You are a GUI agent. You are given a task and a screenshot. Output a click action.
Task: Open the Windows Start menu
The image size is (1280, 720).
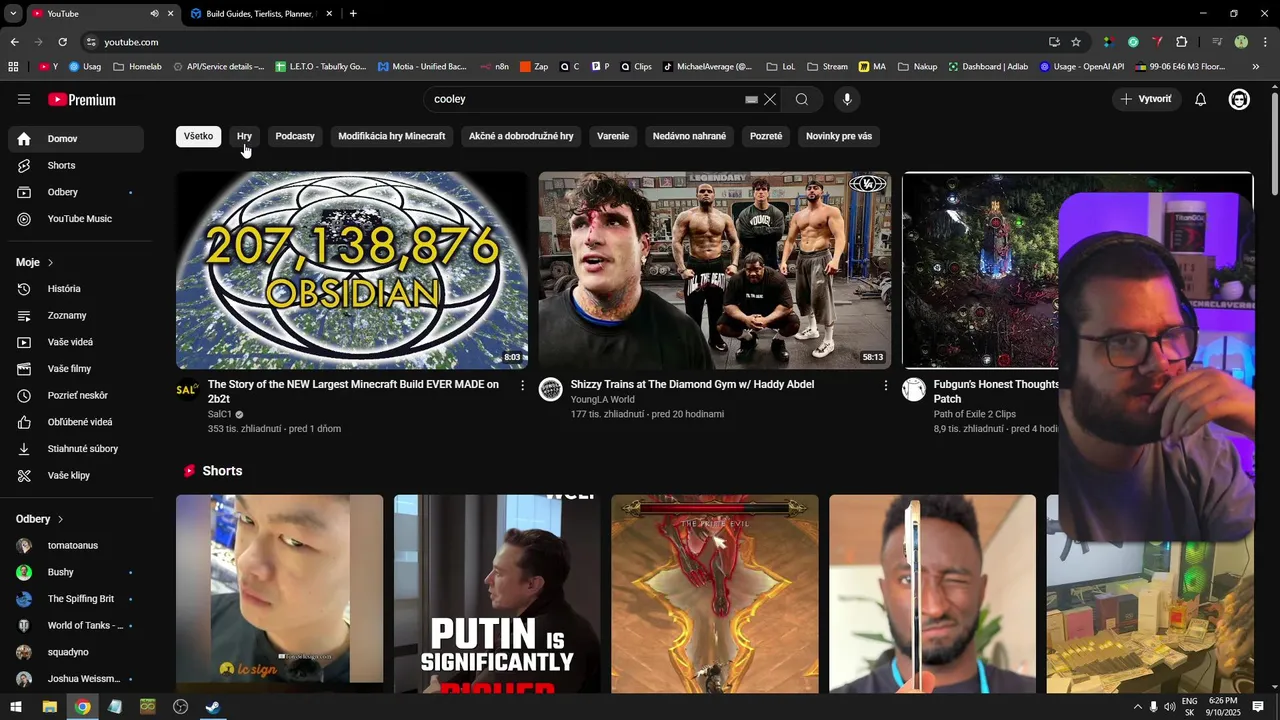tap(16, 707)
